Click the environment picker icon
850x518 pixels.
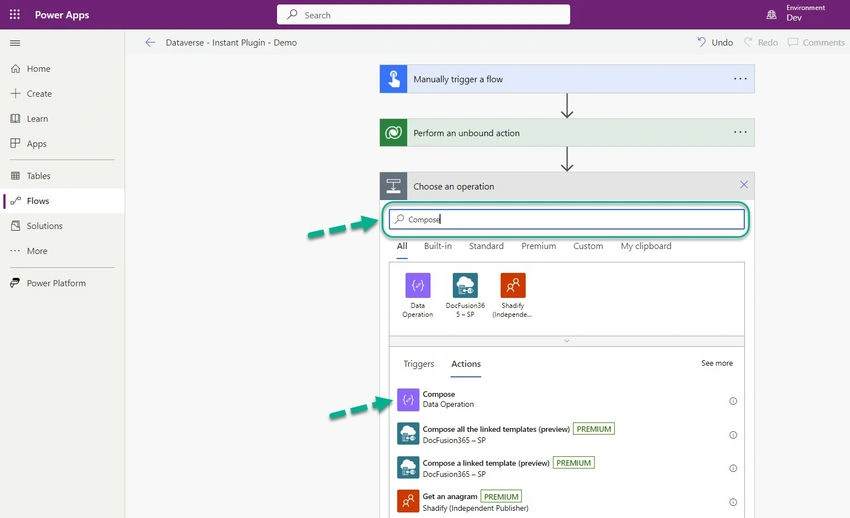(x=771, y=15)
